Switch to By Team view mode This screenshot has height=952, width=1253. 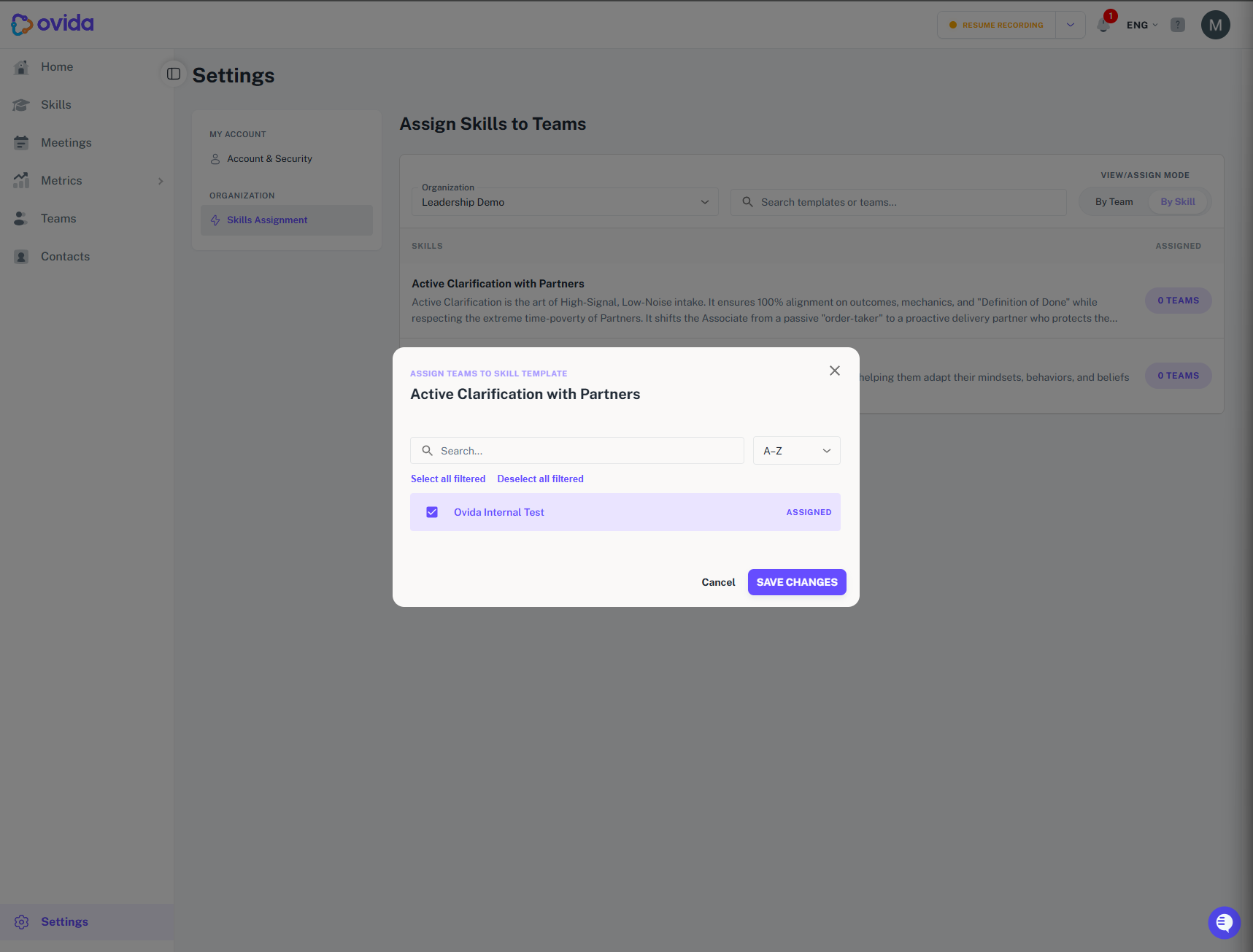(1114, 202)
